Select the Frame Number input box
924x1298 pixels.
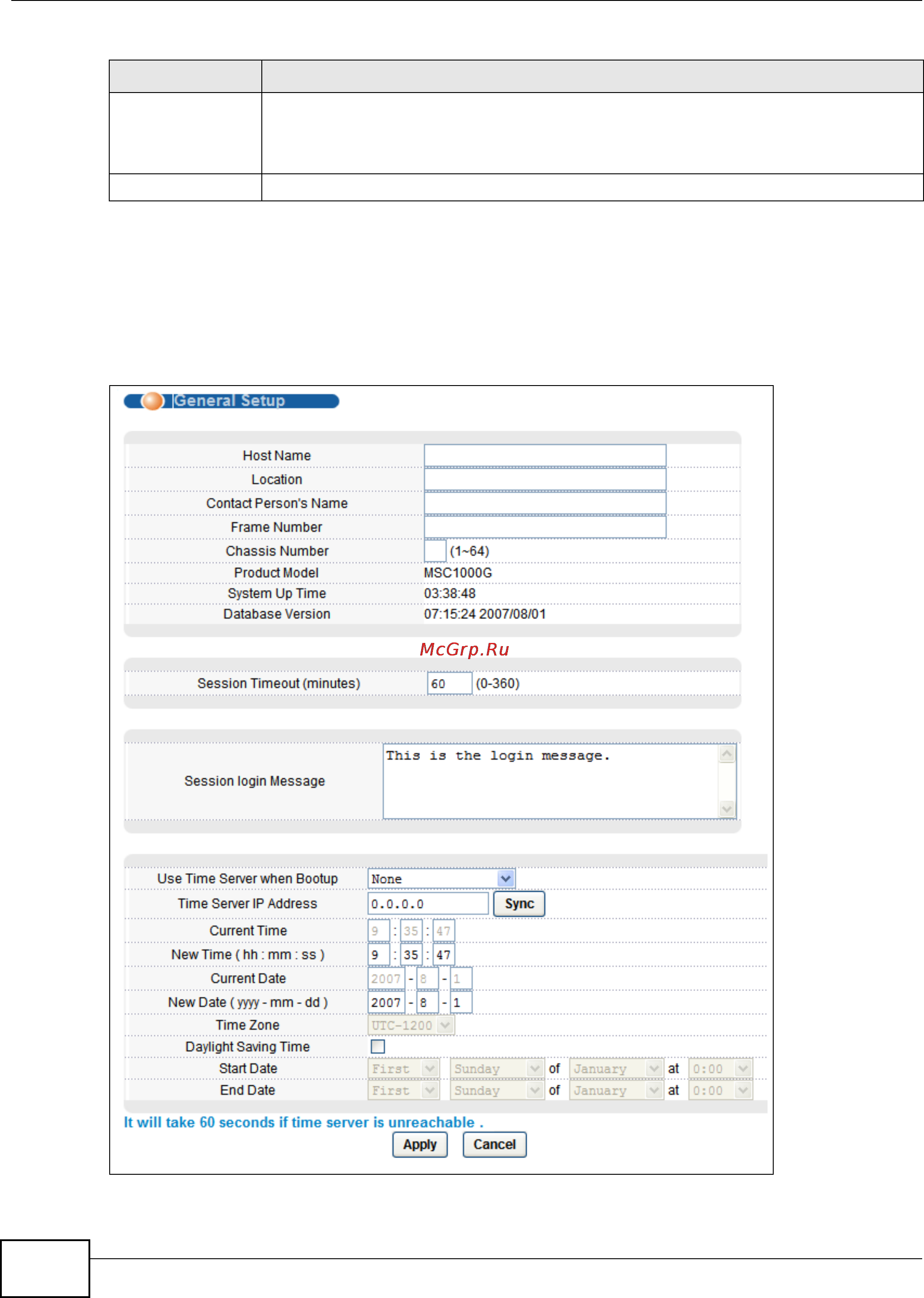pos(544,527)
